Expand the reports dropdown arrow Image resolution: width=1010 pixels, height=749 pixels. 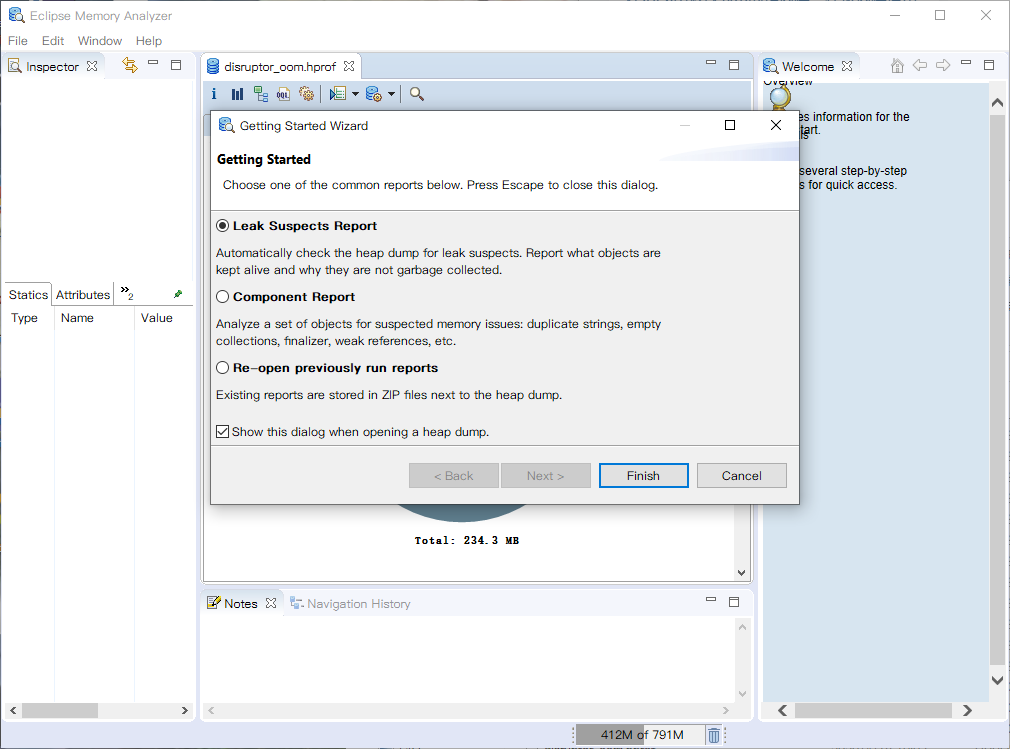[x=355, y=94]
